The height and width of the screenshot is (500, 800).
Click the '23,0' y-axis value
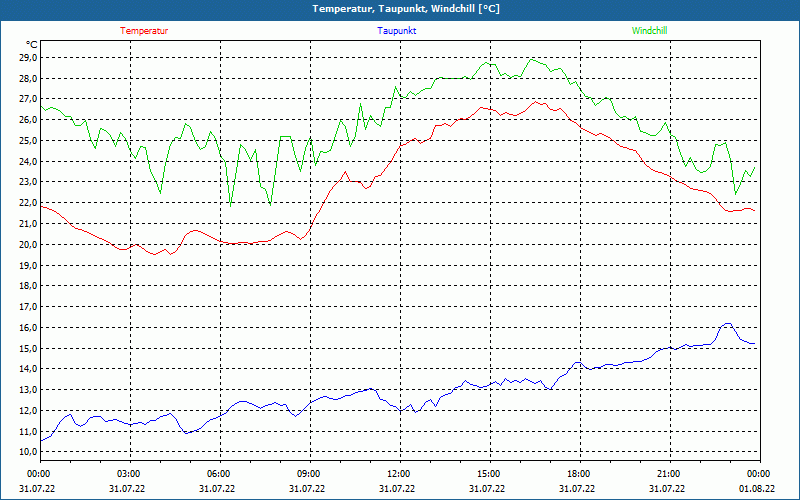point(29,182)
